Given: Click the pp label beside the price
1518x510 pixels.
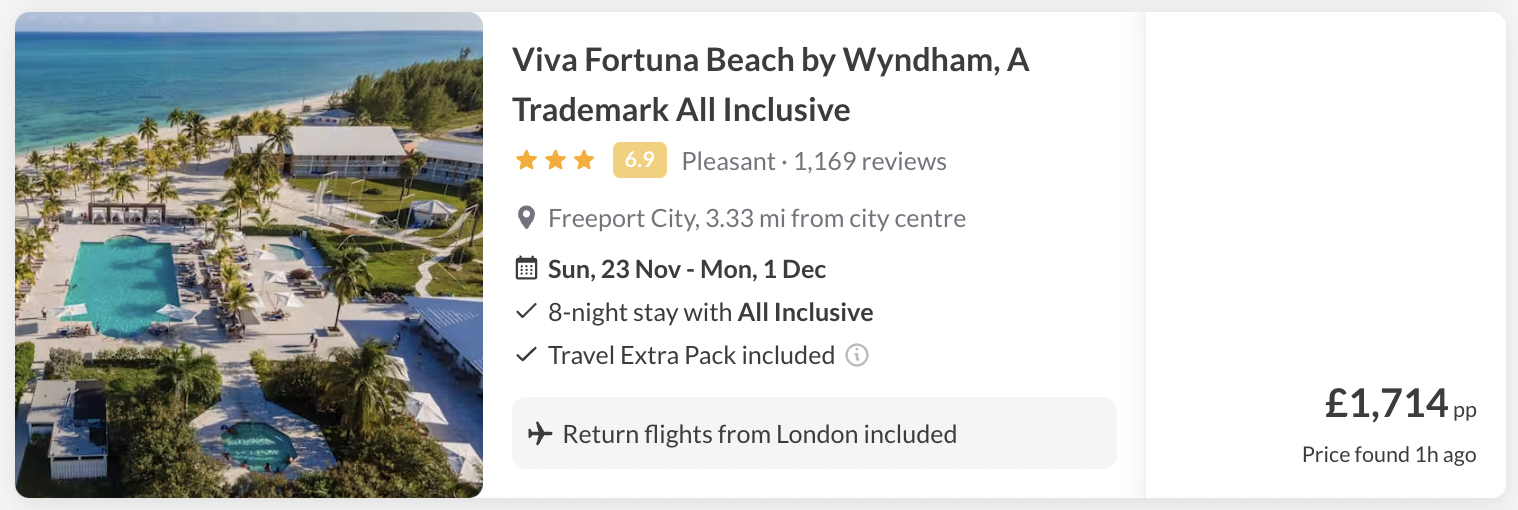Looking at the screenshot, I should click(x=1465, y=410).
